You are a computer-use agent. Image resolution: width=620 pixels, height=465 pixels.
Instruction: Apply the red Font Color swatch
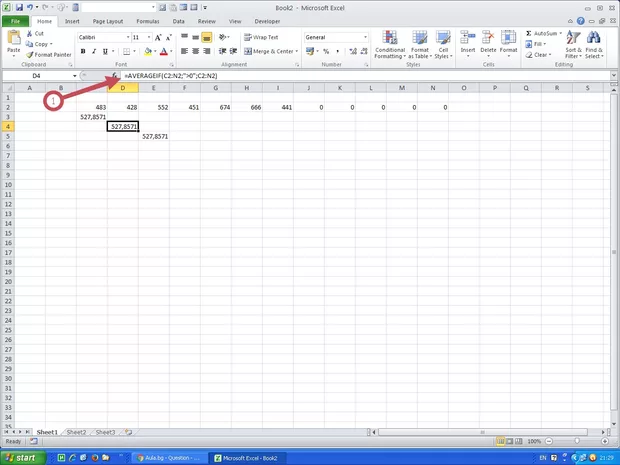[x=164, y=51]
